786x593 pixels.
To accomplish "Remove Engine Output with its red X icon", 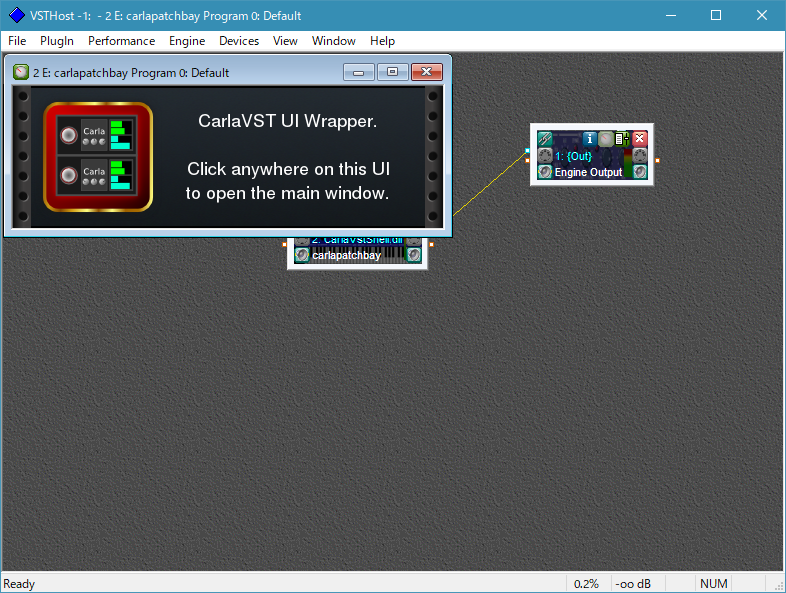I will [x=639, y=138].
